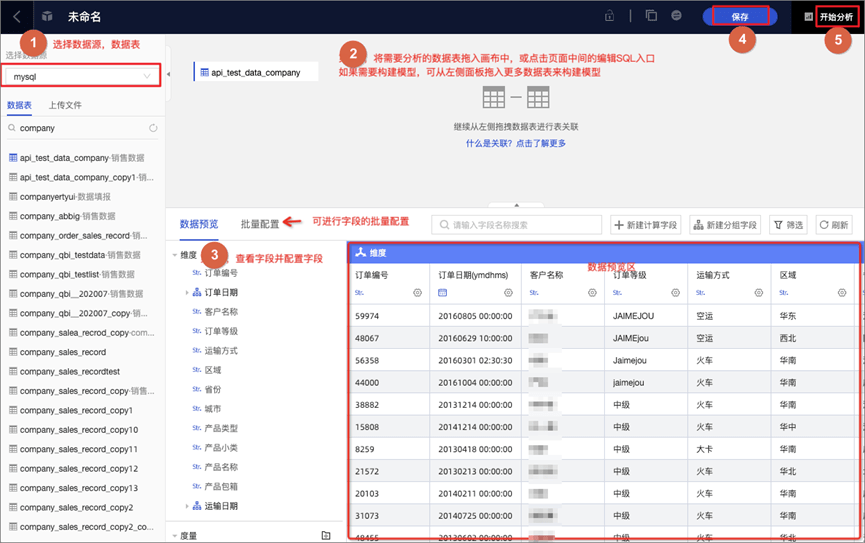Click the table icon of api_test_data_company on the canvas

205,72
